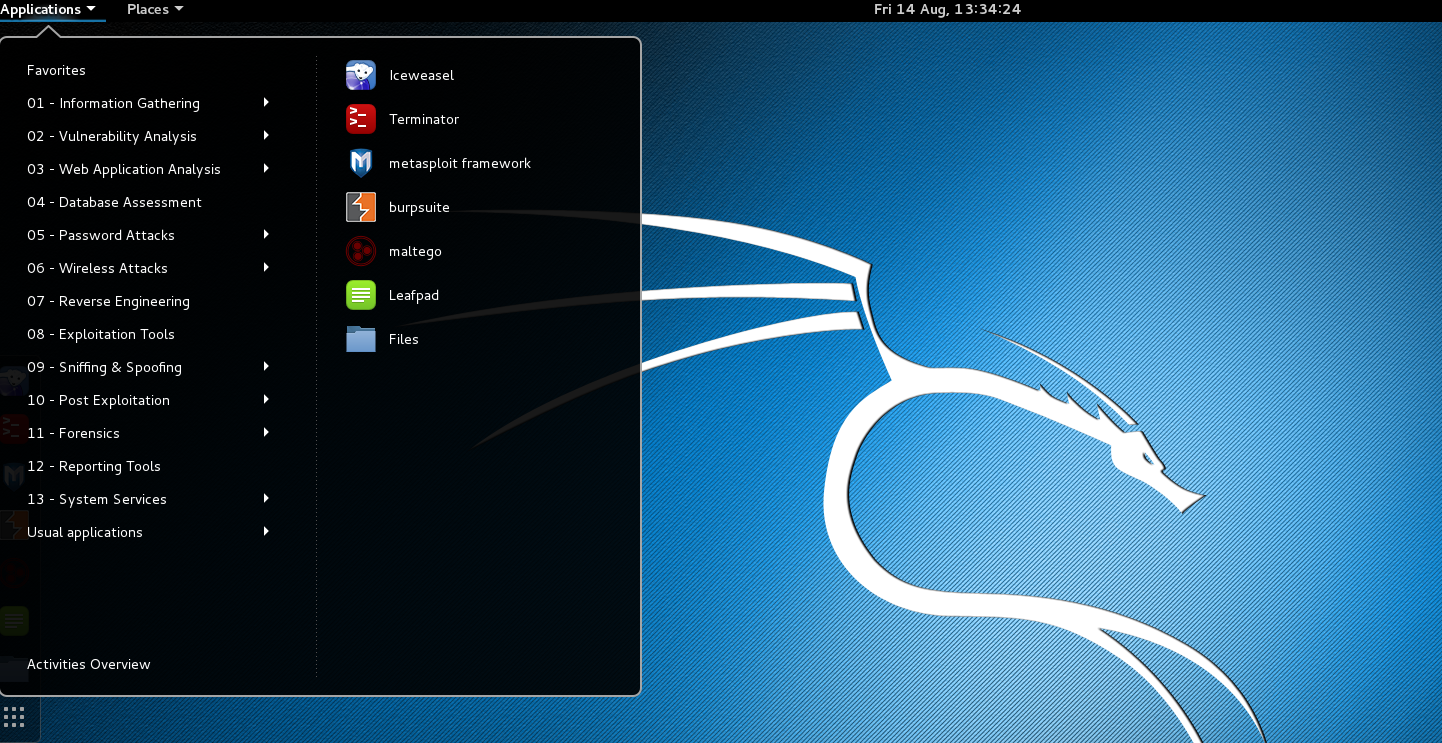Select 08 - Exploitation Tools category

102,334
